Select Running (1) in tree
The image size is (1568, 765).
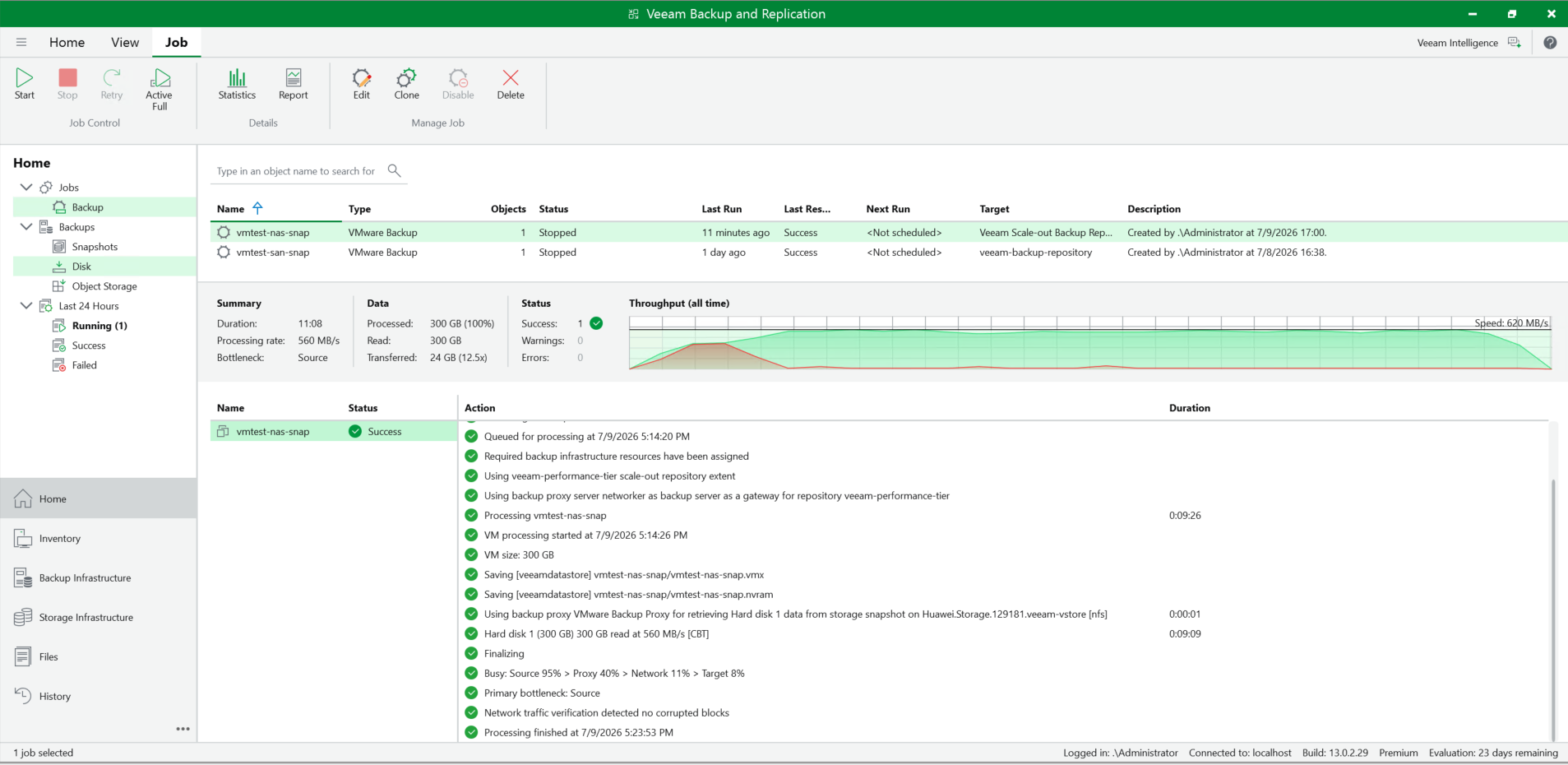pyautogui.click(x=99, y=326)
